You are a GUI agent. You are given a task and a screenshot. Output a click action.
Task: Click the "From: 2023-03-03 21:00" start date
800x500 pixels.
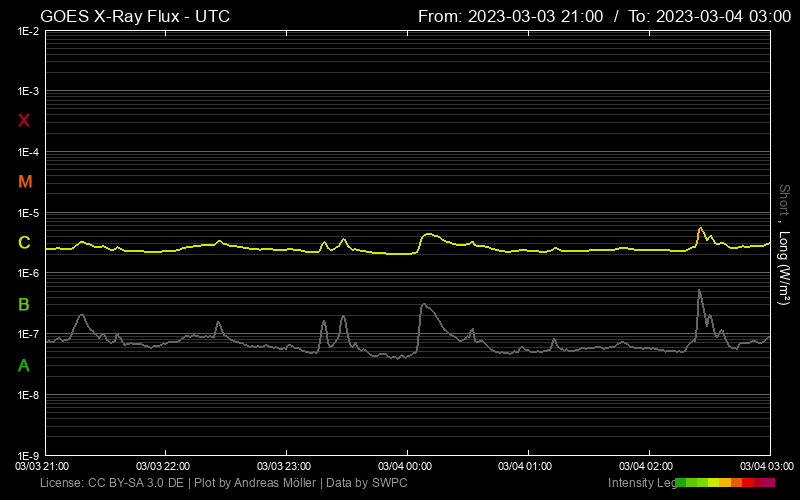(x=511, y=16)
